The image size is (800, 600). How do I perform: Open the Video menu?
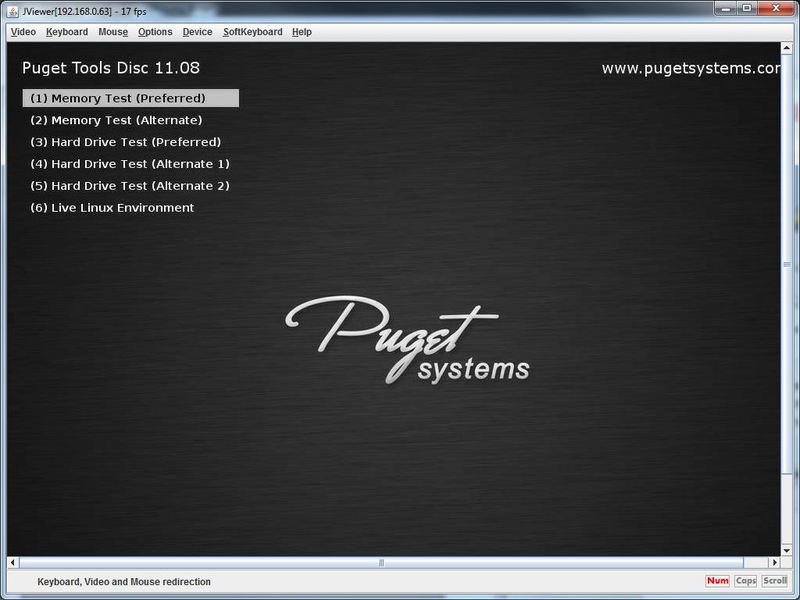point(23,32)
